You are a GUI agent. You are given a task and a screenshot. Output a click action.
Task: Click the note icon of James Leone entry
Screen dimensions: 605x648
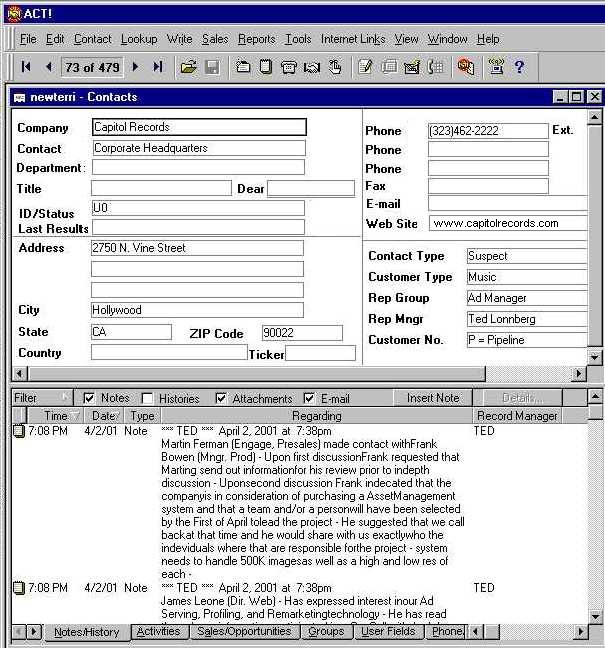coord(19,588)
